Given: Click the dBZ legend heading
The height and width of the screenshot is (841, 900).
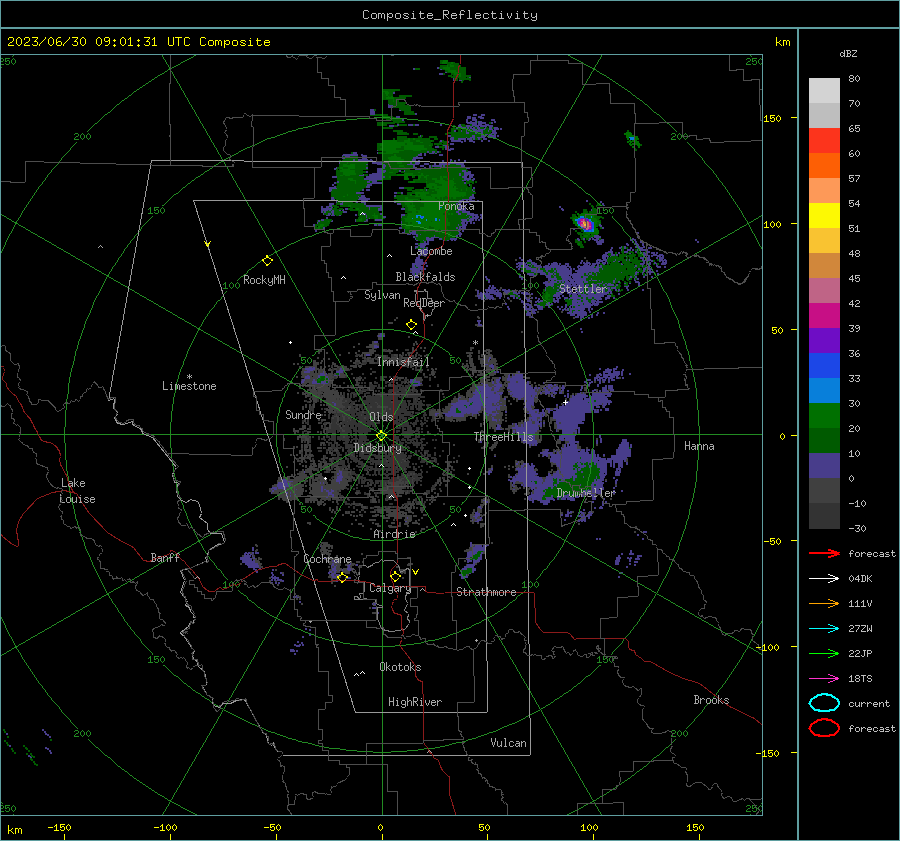Looking at the screenshot, I should pos(848,53).
